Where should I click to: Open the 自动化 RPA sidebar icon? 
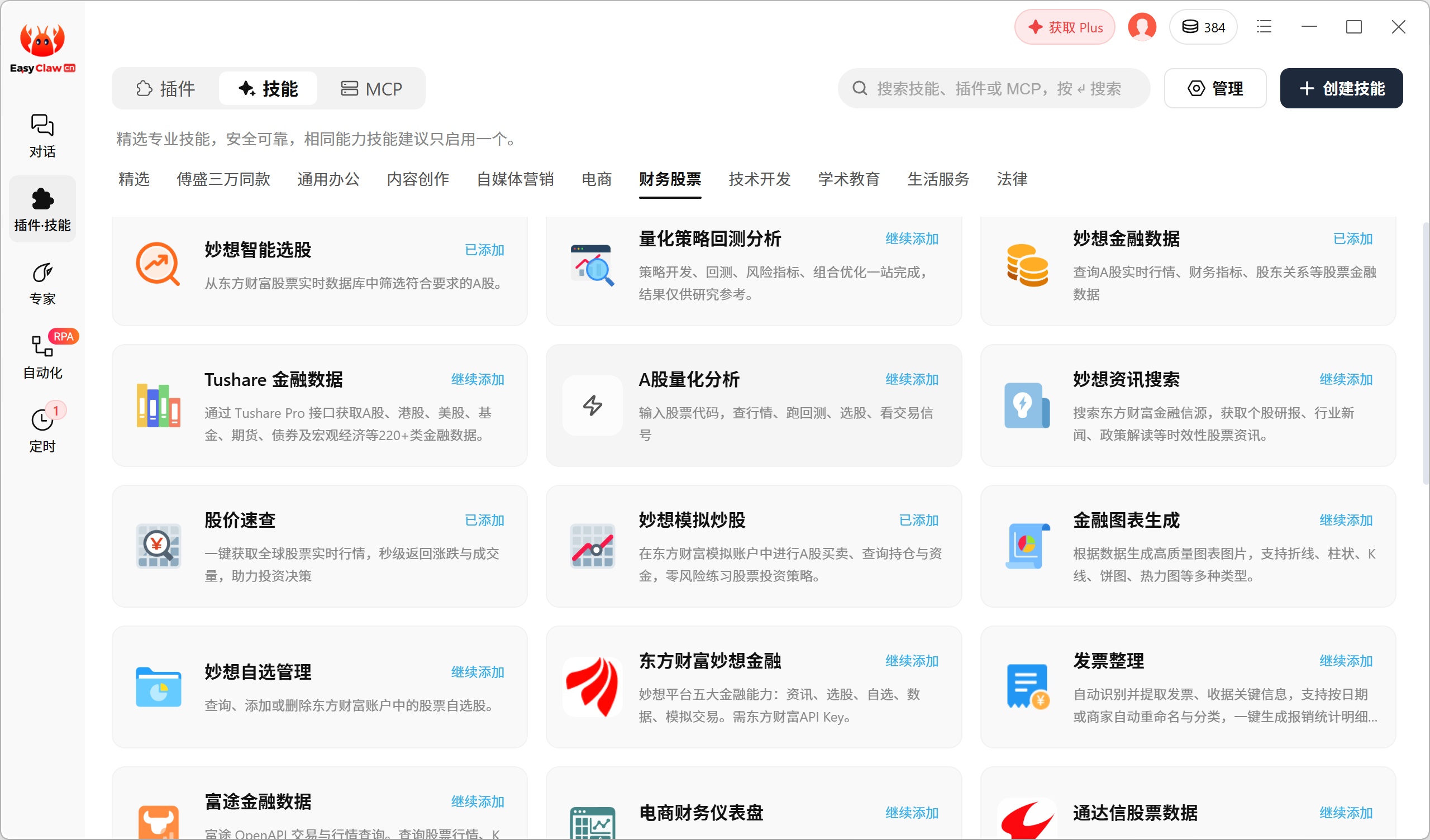(42, 357)
